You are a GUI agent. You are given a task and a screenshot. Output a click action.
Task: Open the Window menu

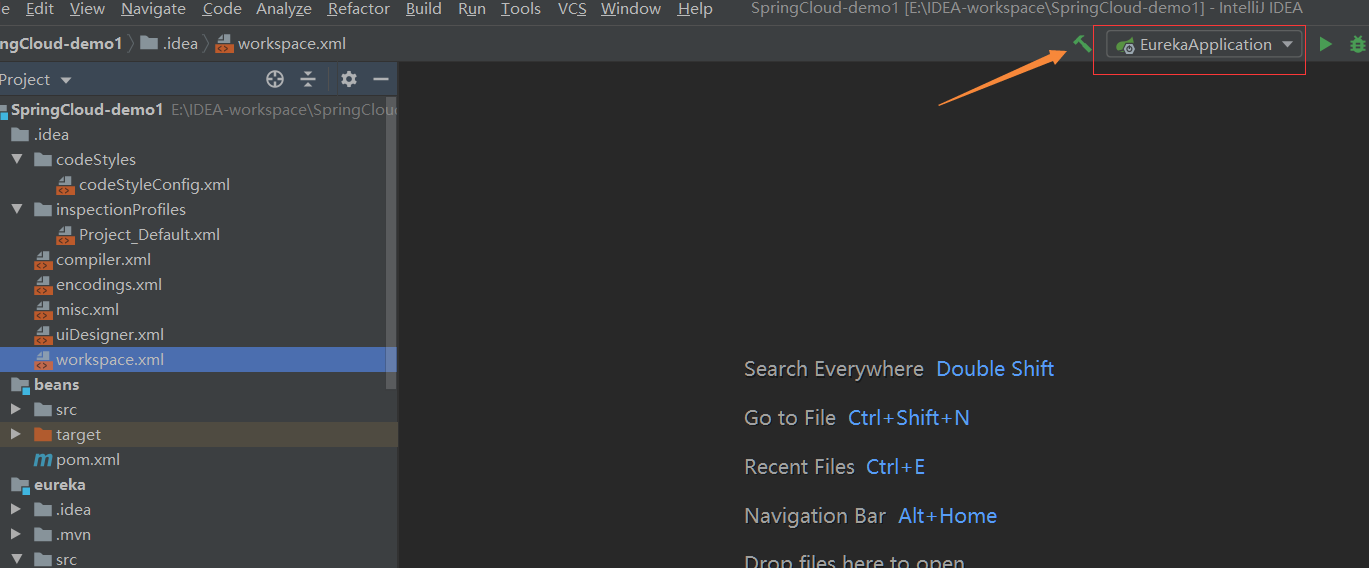[x=631, y=9]
